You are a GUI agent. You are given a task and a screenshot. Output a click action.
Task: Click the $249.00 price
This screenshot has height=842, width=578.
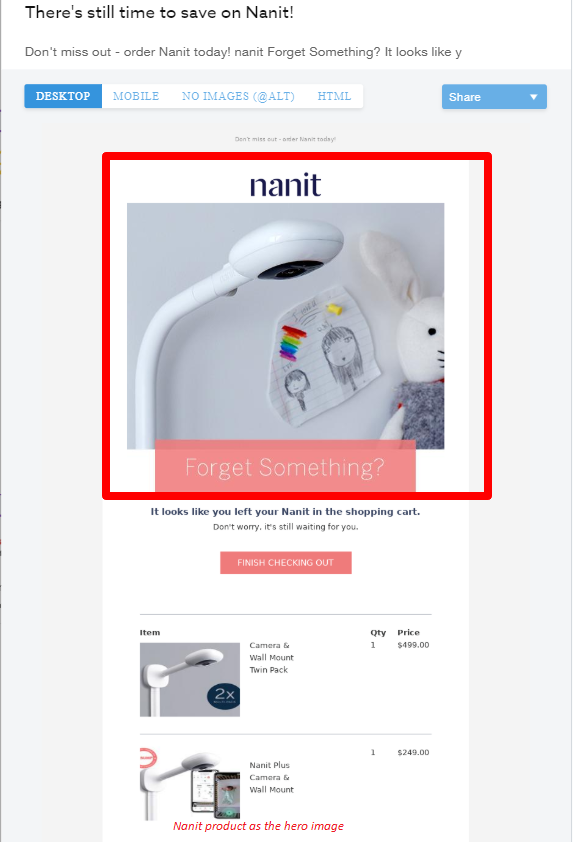coord(413,752)
